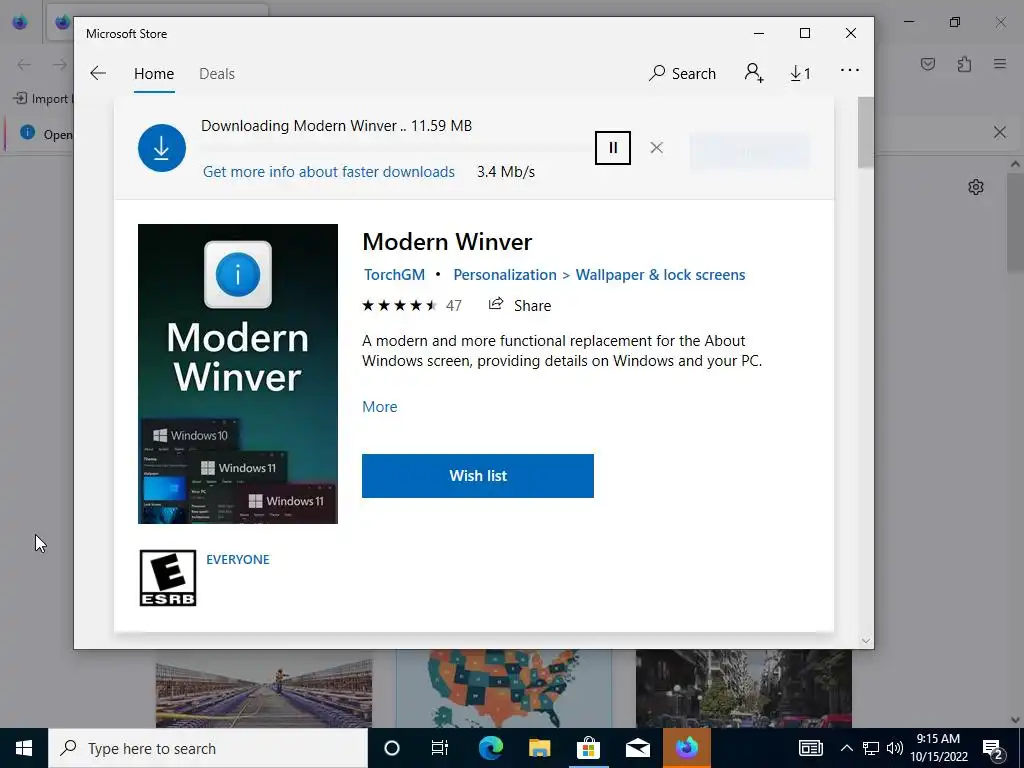
Task: Share the Modern Winver app
Action: coord(520,305)
